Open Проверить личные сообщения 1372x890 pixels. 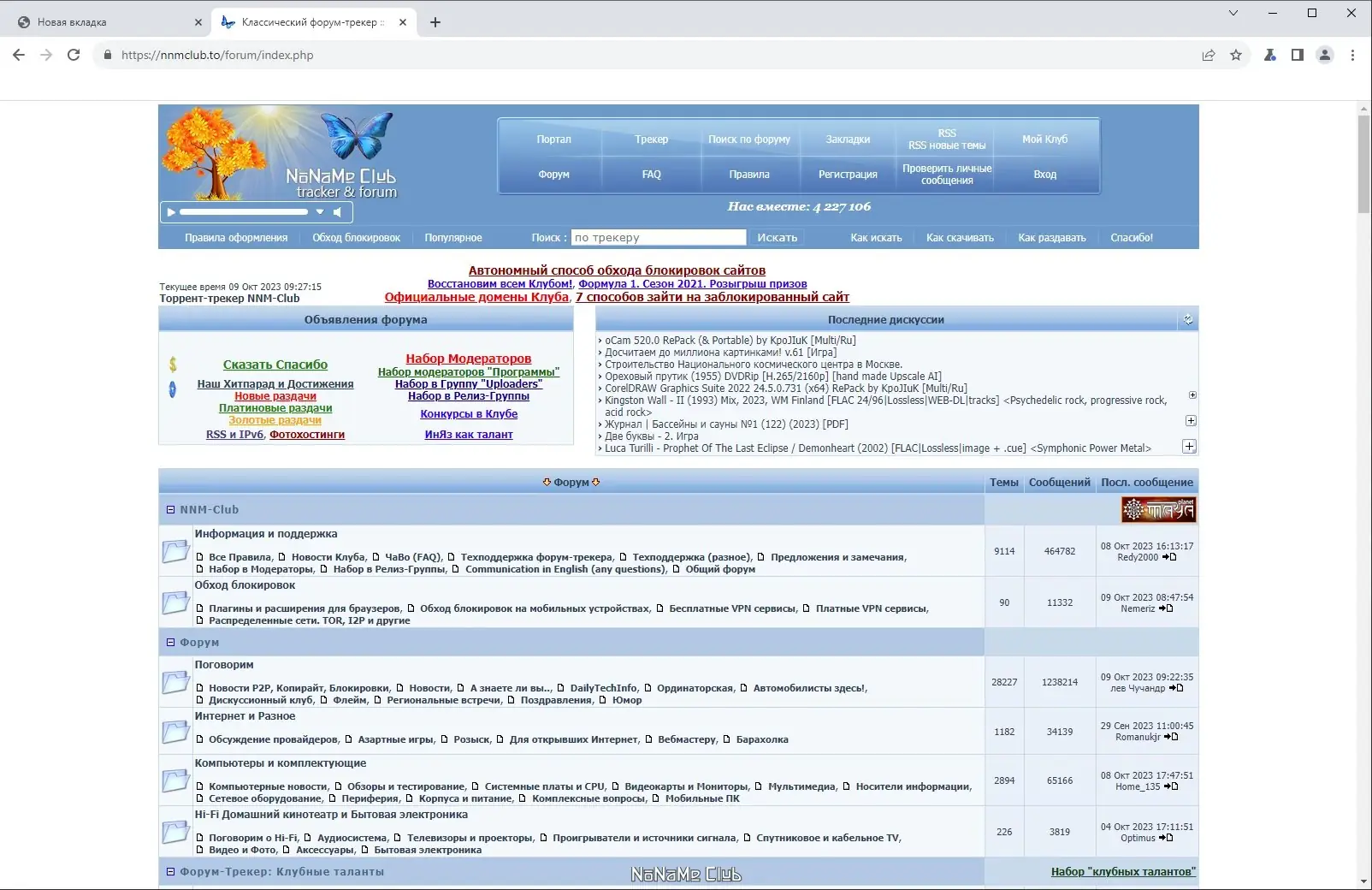point(947,174)
